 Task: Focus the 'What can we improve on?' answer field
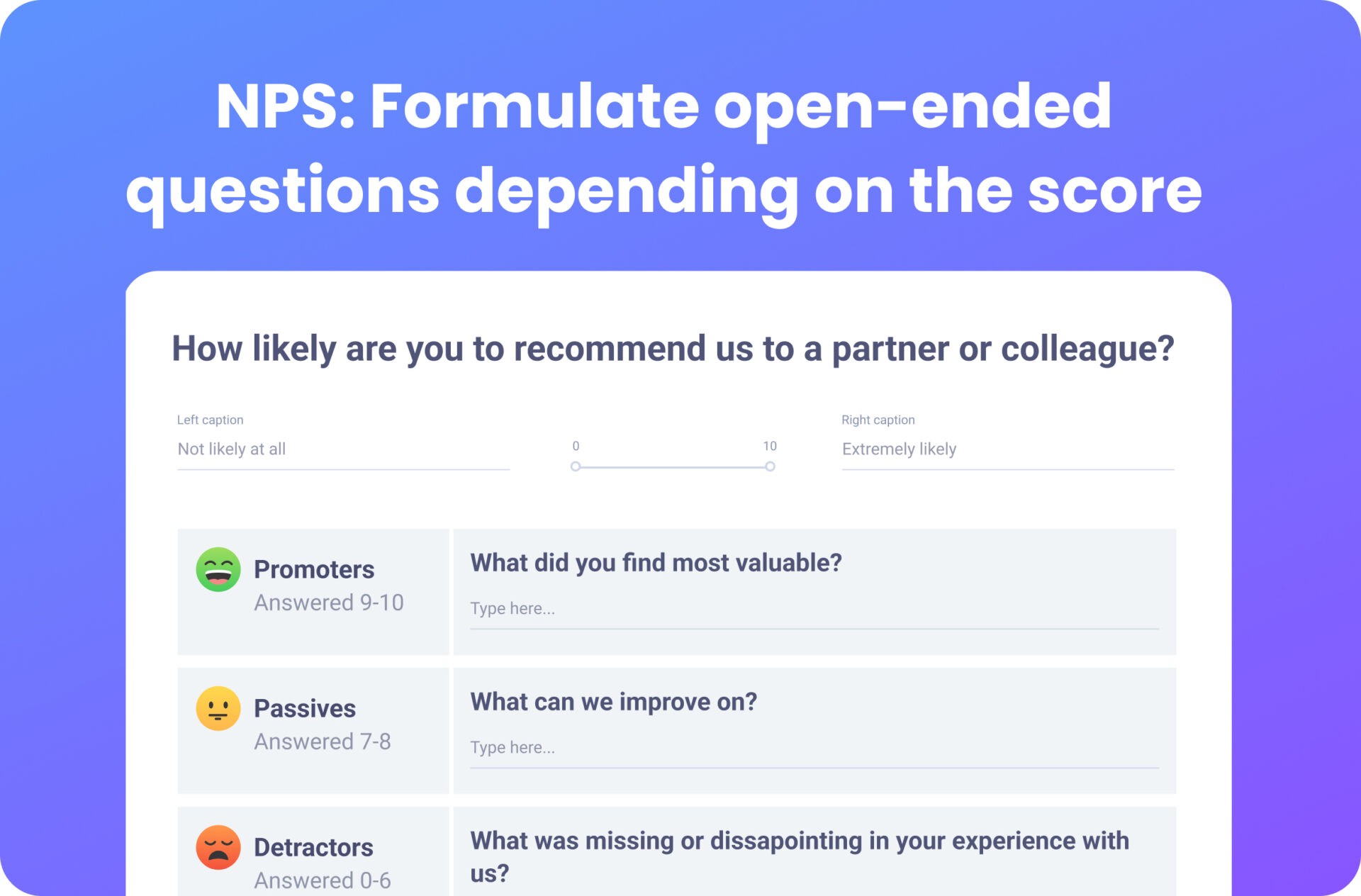pyautogui.click(x=814, y=748)
